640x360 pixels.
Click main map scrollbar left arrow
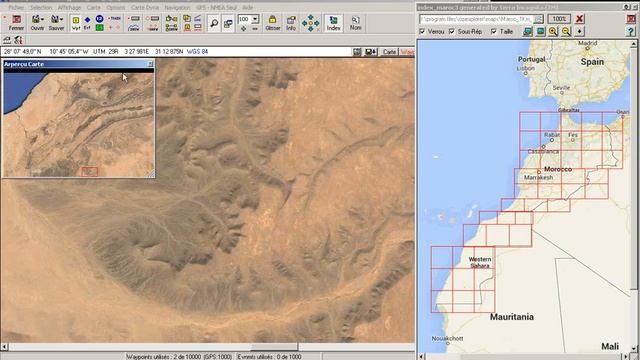(x=4, y=347)
